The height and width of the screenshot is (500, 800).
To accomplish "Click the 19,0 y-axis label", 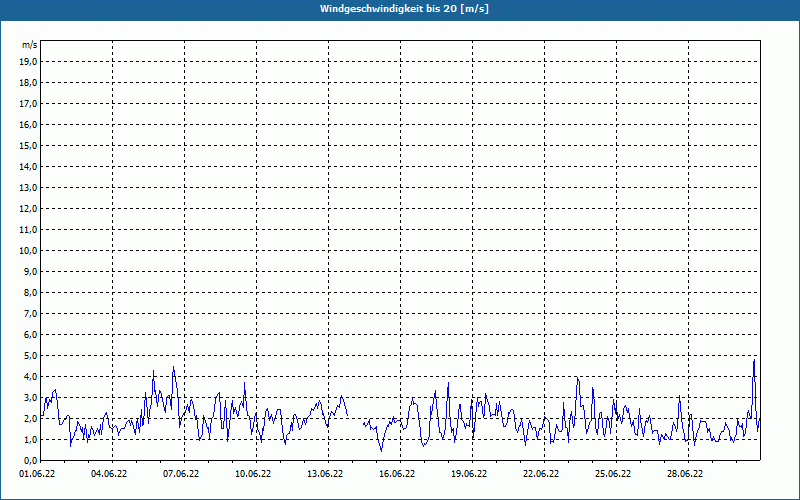I will (x=29, y=62).
